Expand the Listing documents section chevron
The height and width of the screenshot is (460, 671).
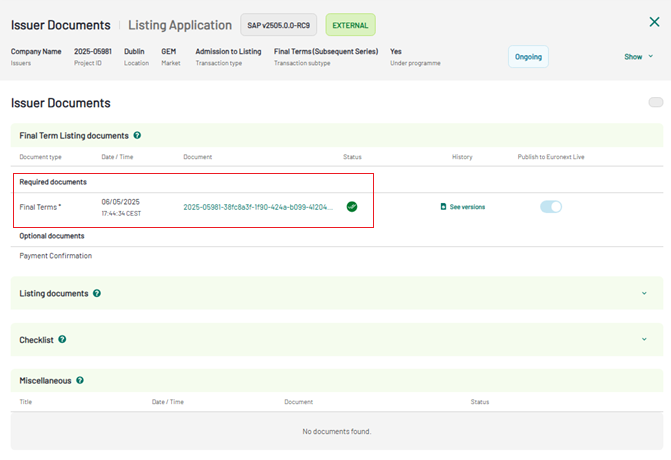644,293
